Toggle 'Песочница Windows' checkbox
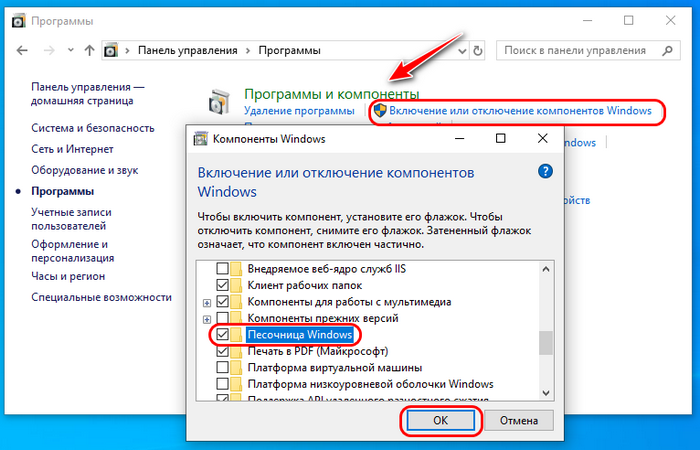 (x=222, y=335)
